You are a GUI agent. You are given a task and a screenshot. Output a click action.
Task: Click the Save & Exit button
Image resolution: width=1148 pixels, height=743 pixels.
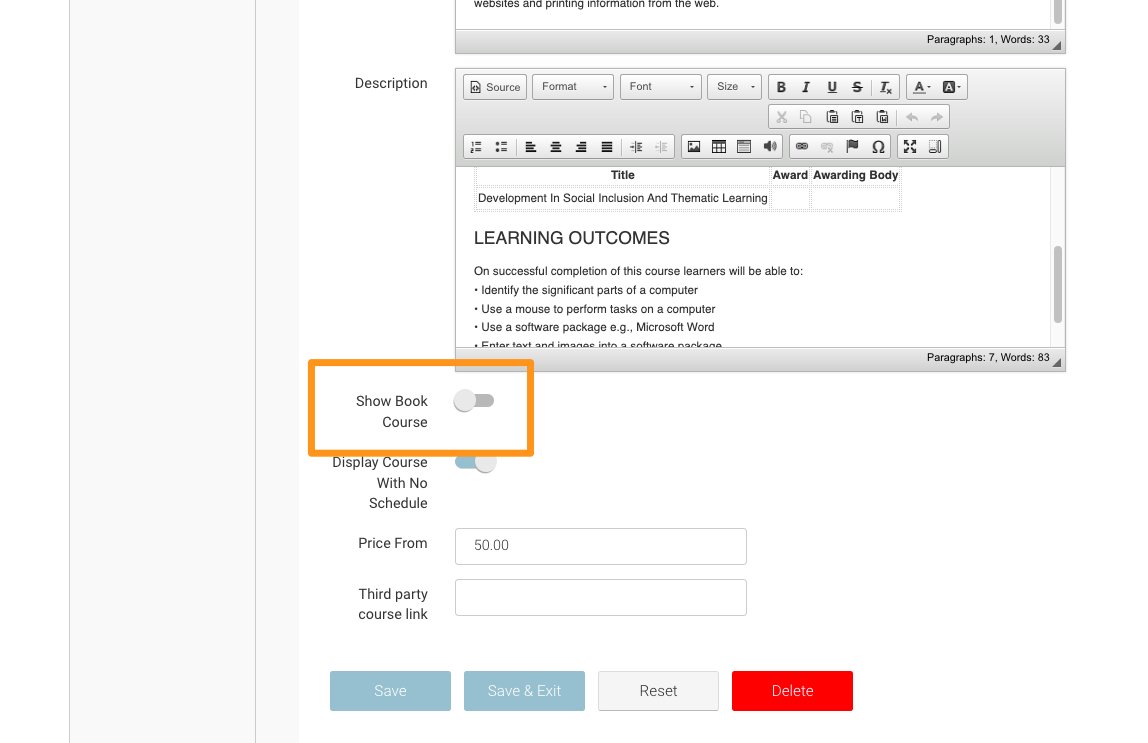tap(524, 691)
